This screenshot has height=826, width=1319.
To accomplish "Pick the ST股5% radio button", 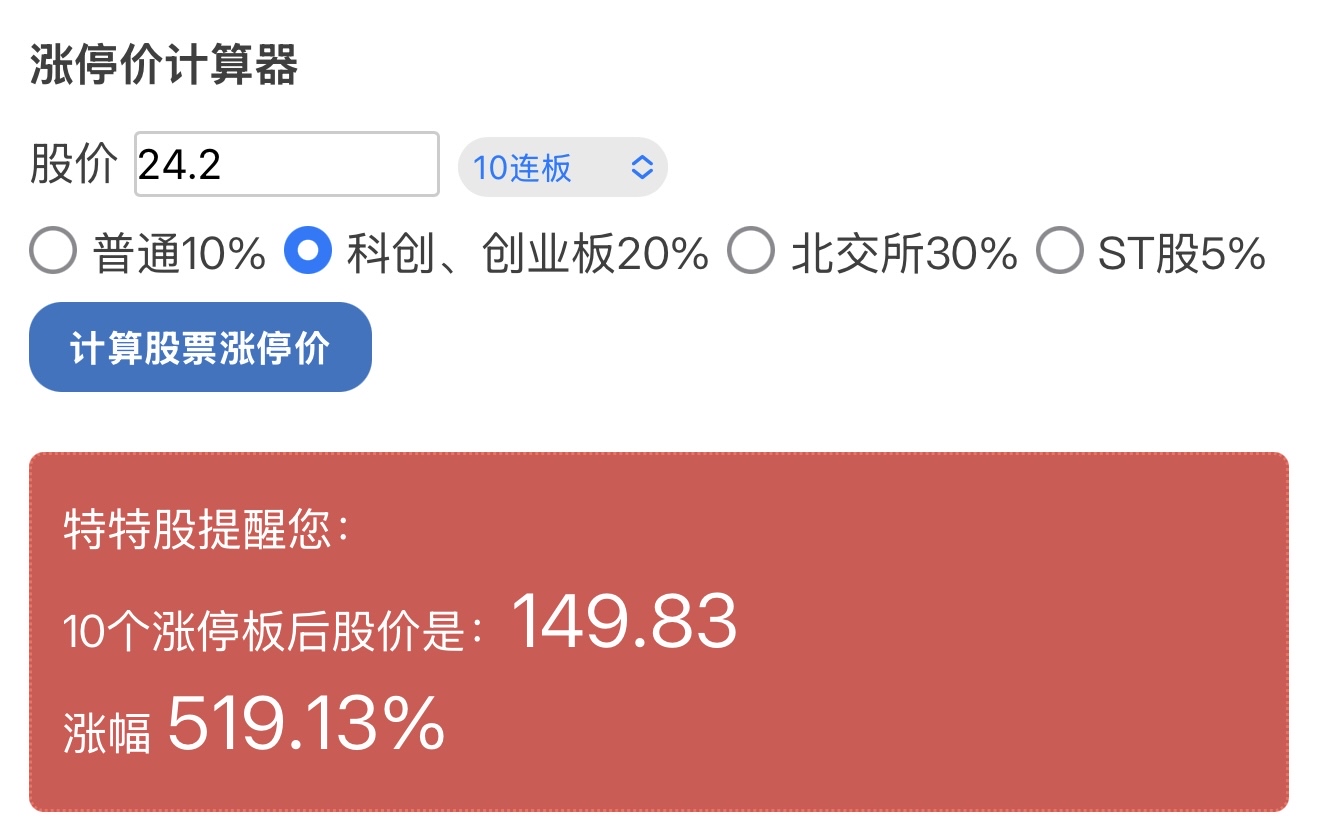I will click(1060, 251).
